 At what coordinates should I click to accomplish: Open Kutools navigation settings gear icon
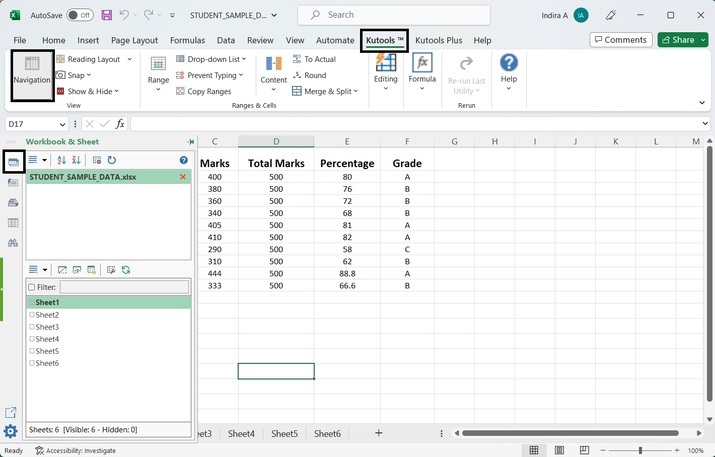(11, 431)
